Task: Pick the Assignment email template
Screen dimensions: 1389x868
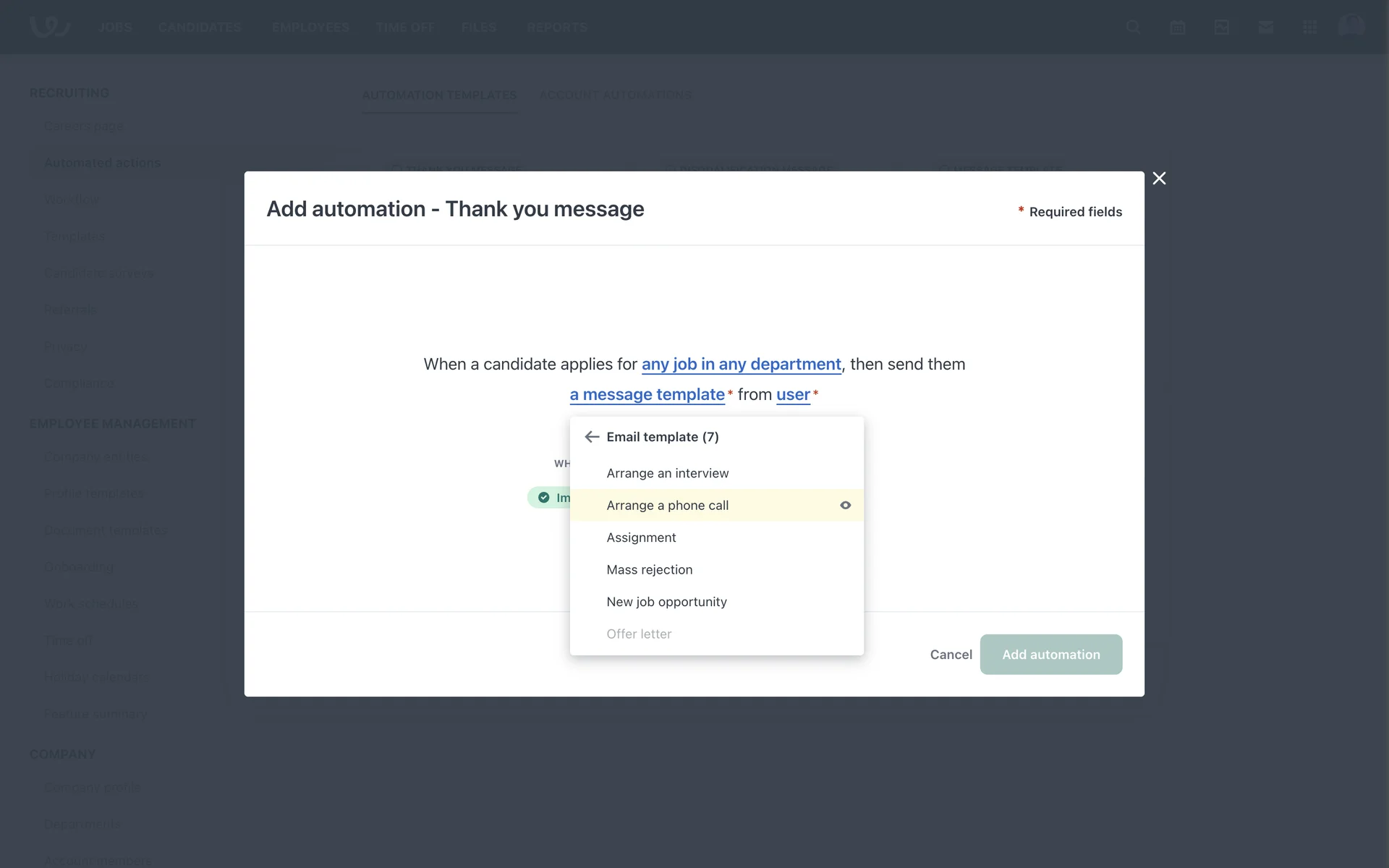Action: tap(641, 537)
